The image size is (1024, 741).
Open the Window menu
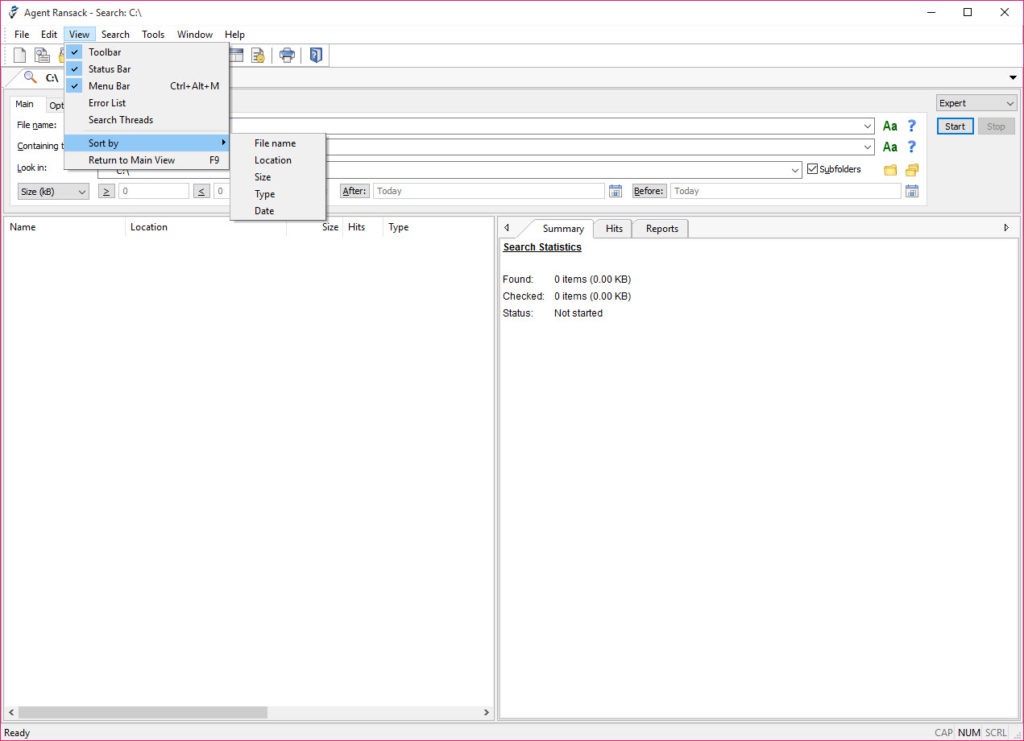pyautogui.click(x=195, y=35)
